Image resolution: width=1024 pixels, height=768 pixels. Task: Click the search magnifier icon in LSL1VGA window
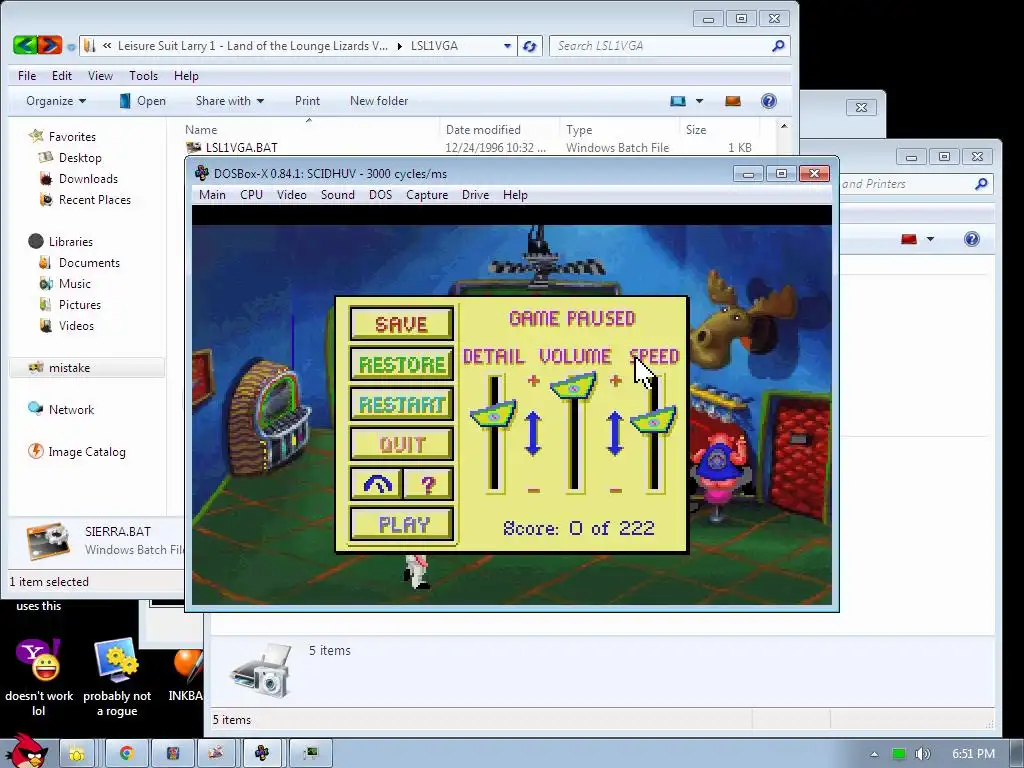pyautogui.click(x=778, y=46)
